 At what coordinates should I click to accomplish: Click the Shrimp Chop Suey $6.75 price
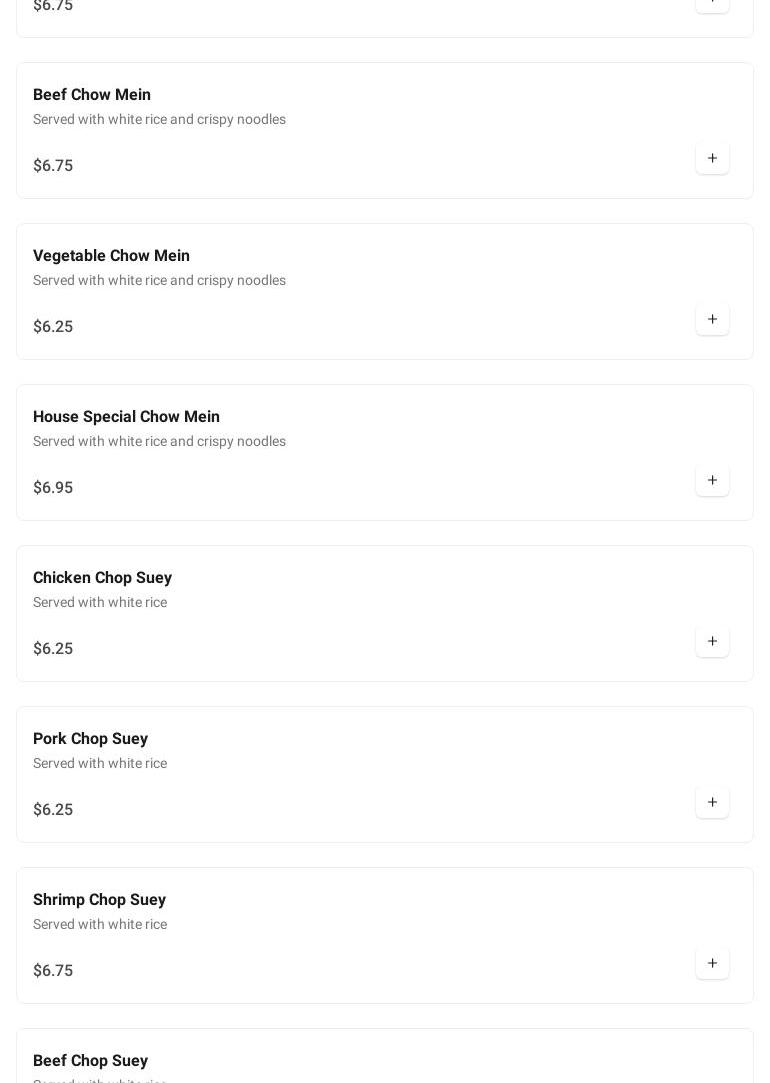coord(53,971)
